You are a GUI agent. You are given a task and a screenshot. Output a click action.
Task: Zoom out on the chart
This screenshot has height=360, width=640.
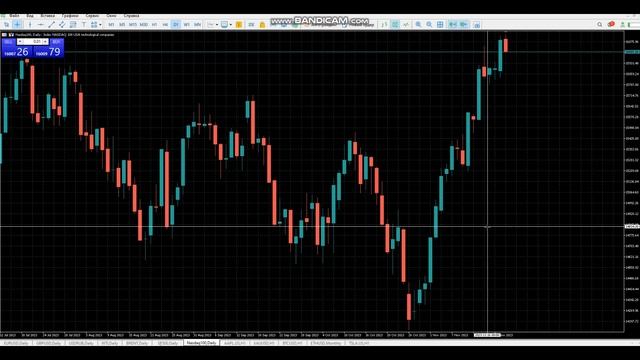[x=429, y=25]
